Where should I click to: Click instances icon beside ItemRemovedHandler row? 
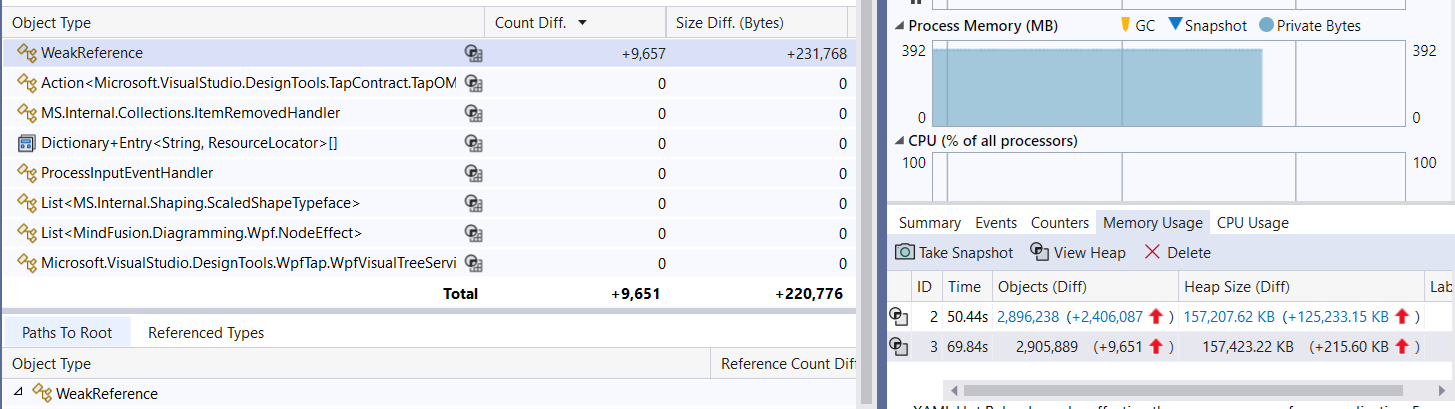[x=474, y=113]
